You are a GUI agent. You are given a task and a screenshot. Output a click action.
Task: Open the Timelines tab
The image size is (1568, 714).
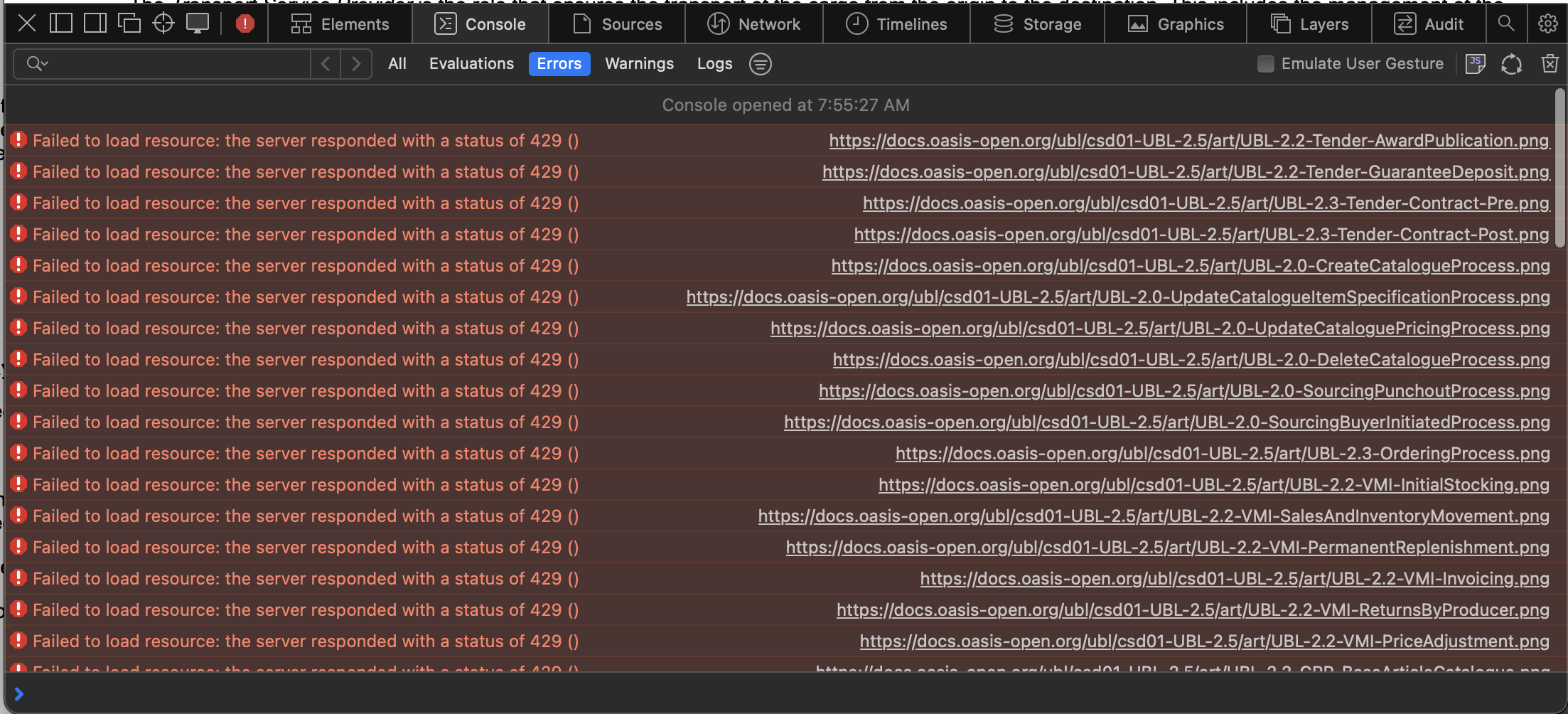click(x=896, y=24)
